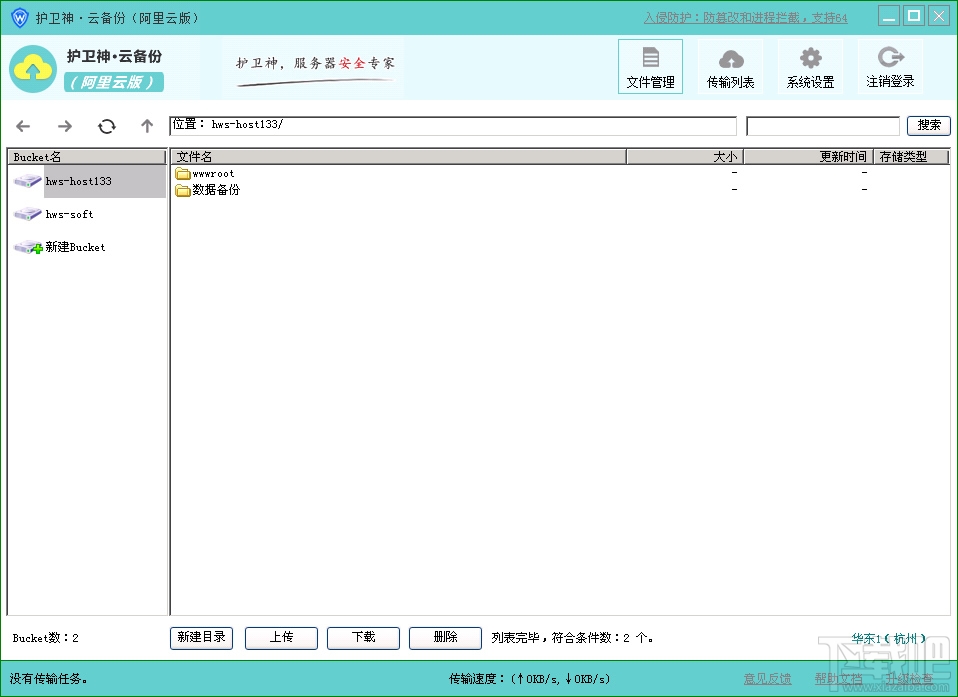Screen dimensions: 958x697
Task: Open the 系统设置 system settings tab
Action: pyautogui.click(x=810, y=67)
